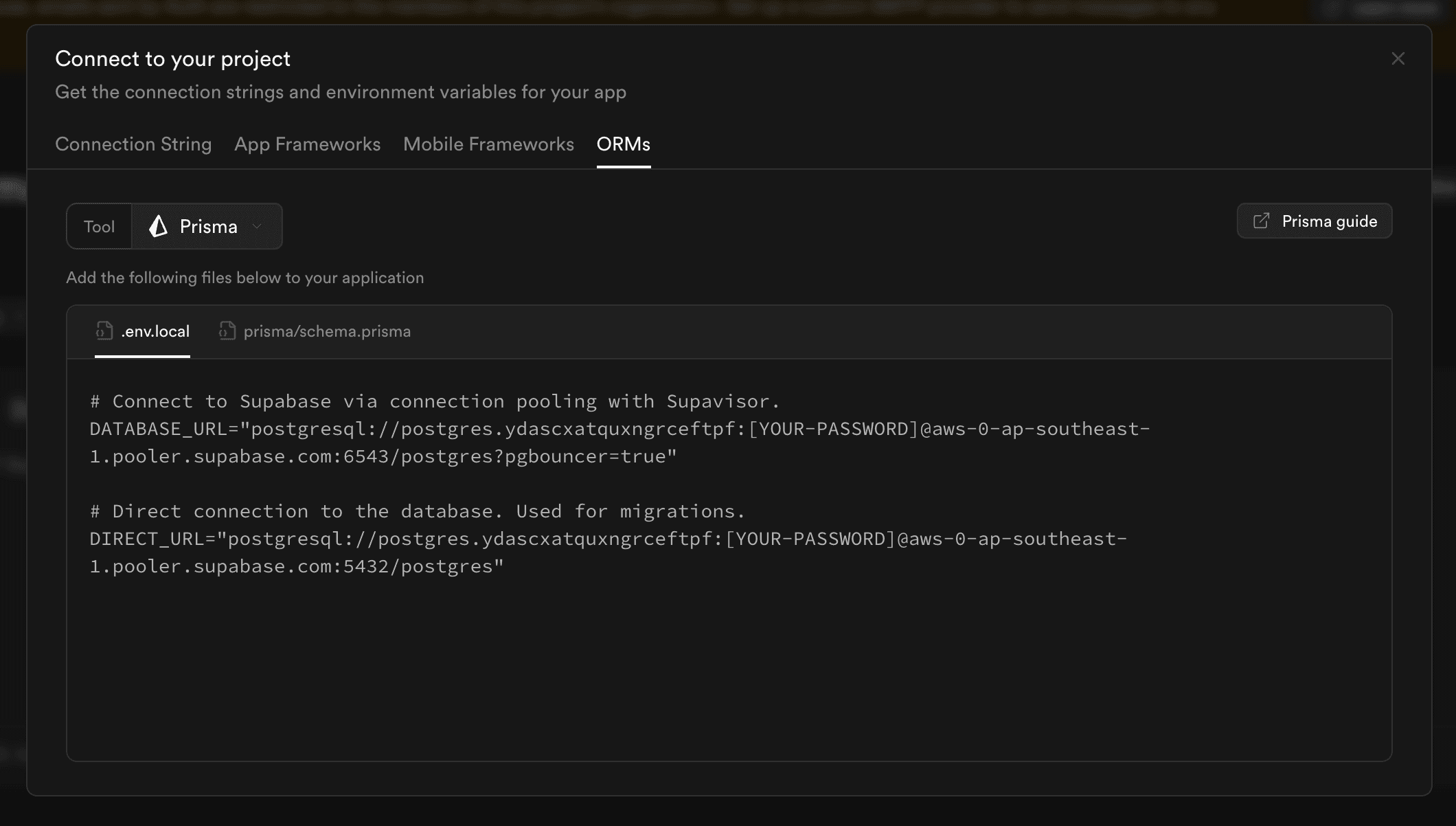1456x826 pixels.
Task: Switch to Connection String tab
Action: pyautogui.click(x=133, y=144)
